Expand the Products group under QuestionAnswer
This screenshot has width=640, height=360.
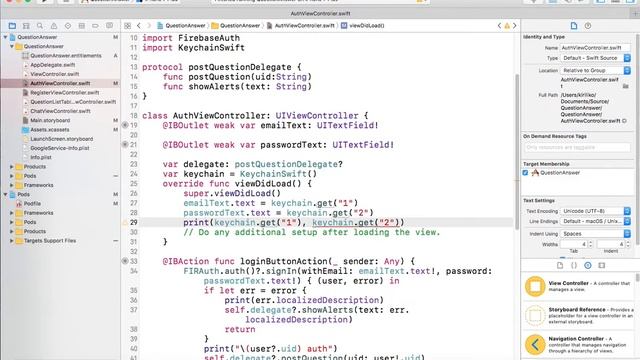pos(12,167)
